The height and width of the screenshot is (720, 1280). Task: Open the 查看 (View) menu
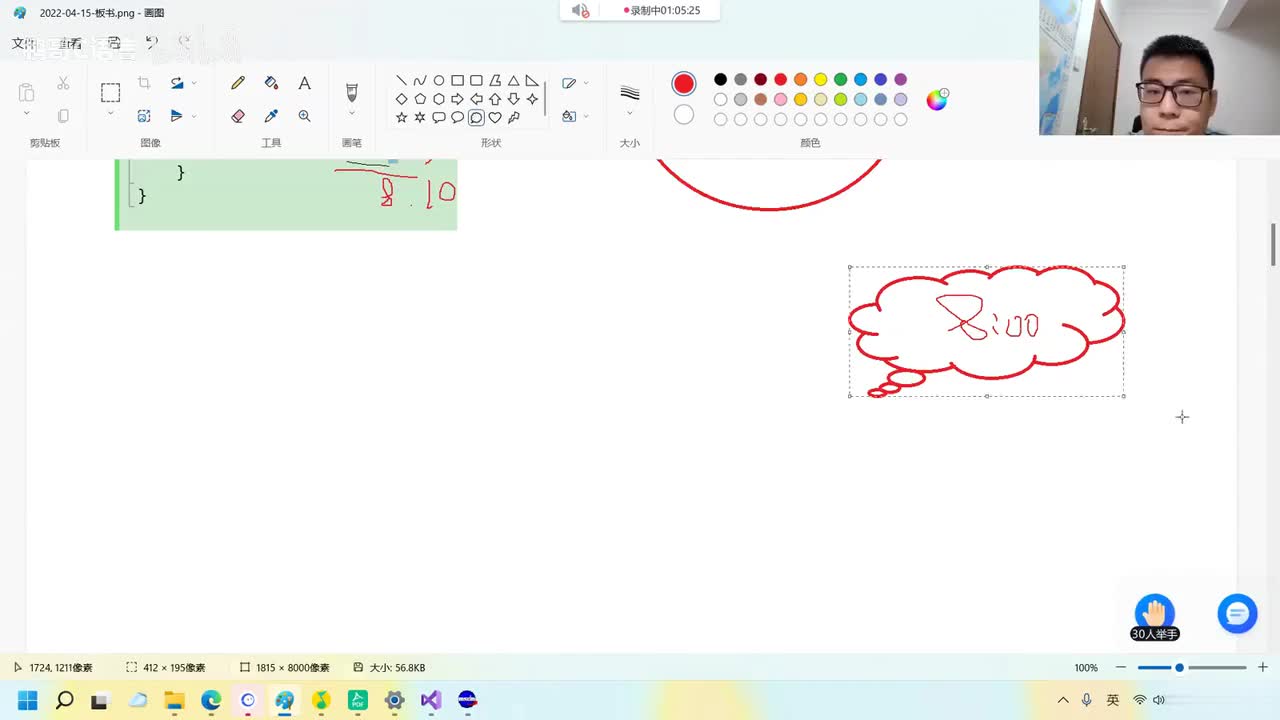(x=70, y=43)
